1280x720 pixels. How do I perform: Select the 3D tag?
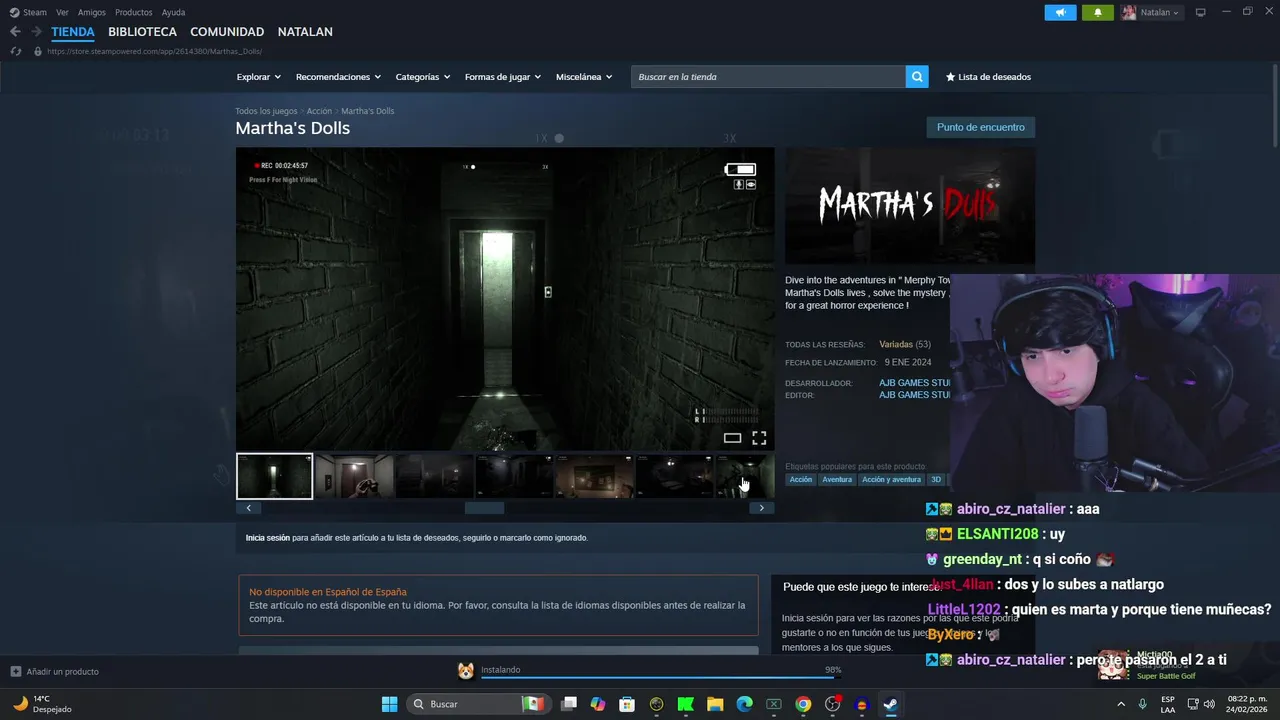coord(936,480)
